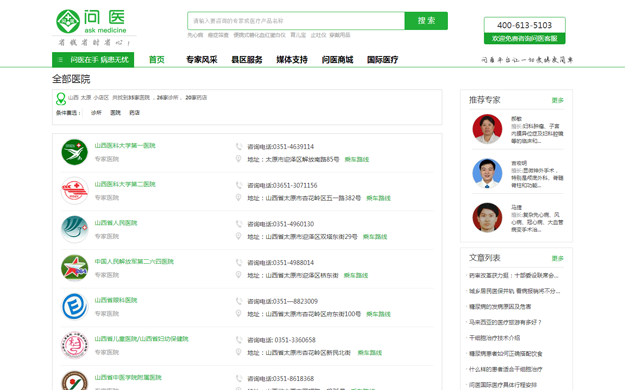This screenshot has height=390, width=625.
Task: Open 乘车路线 for 山西医科大学第一医院
Action: click(x=357, y=159)
